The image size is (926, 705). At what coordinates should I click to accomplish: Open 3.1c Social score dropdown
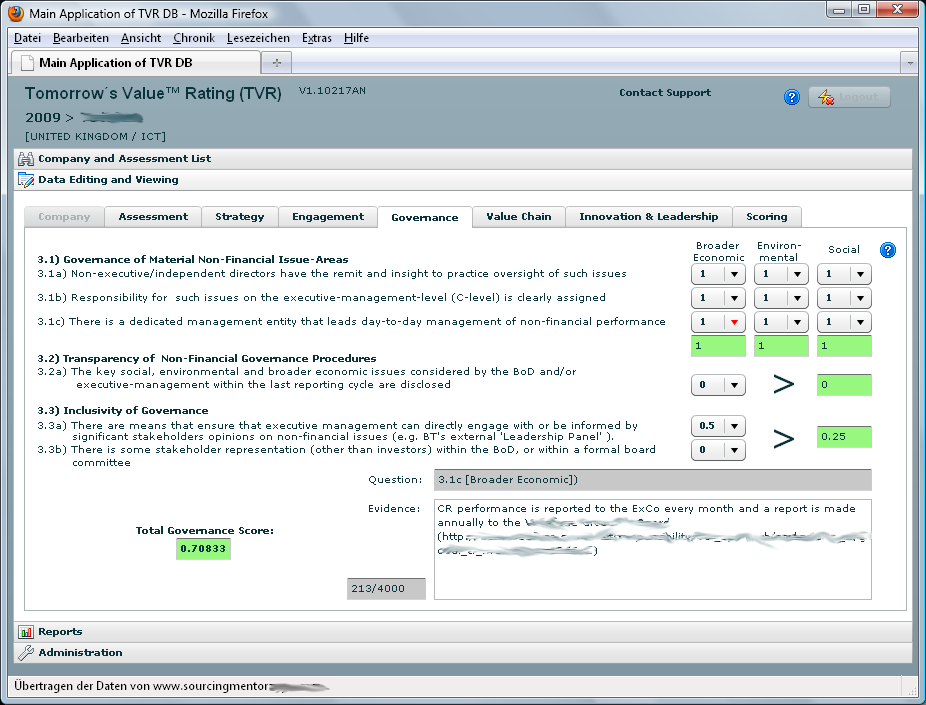pos(858,322)
